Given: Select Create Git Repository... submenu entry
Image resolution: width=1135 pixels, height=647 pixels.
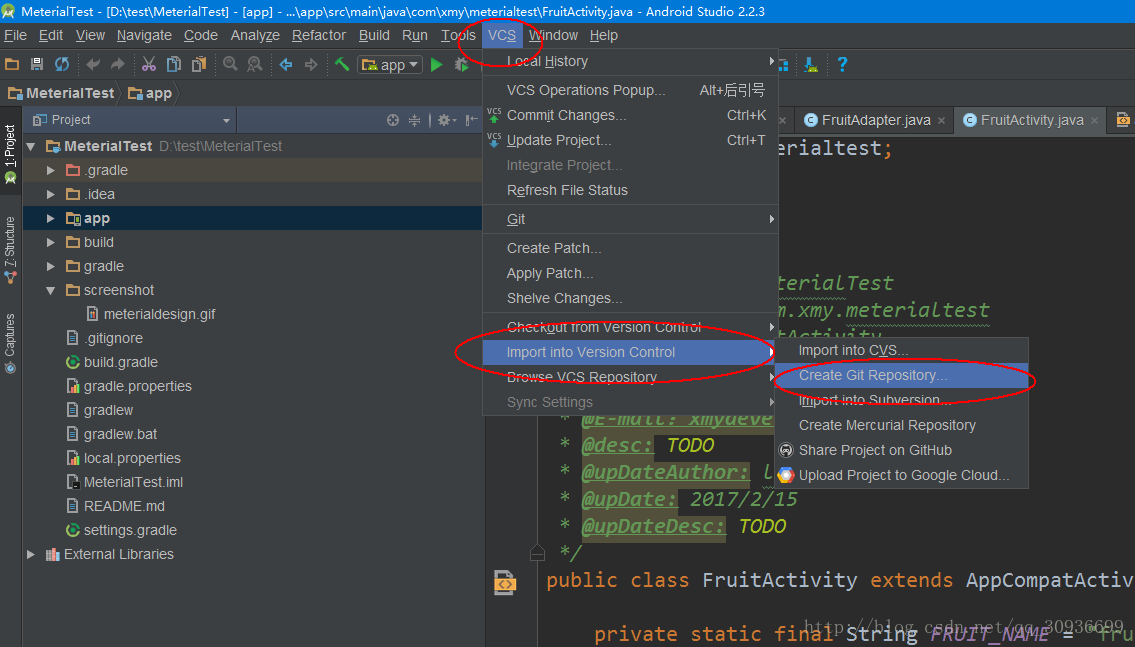Looking at the screenshot, I should click(901, 376).
